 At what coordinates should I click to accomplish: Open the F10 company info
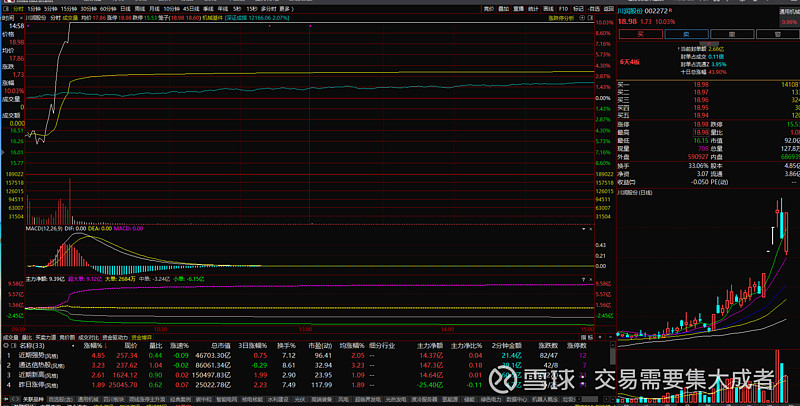click(x=563, y=9)
